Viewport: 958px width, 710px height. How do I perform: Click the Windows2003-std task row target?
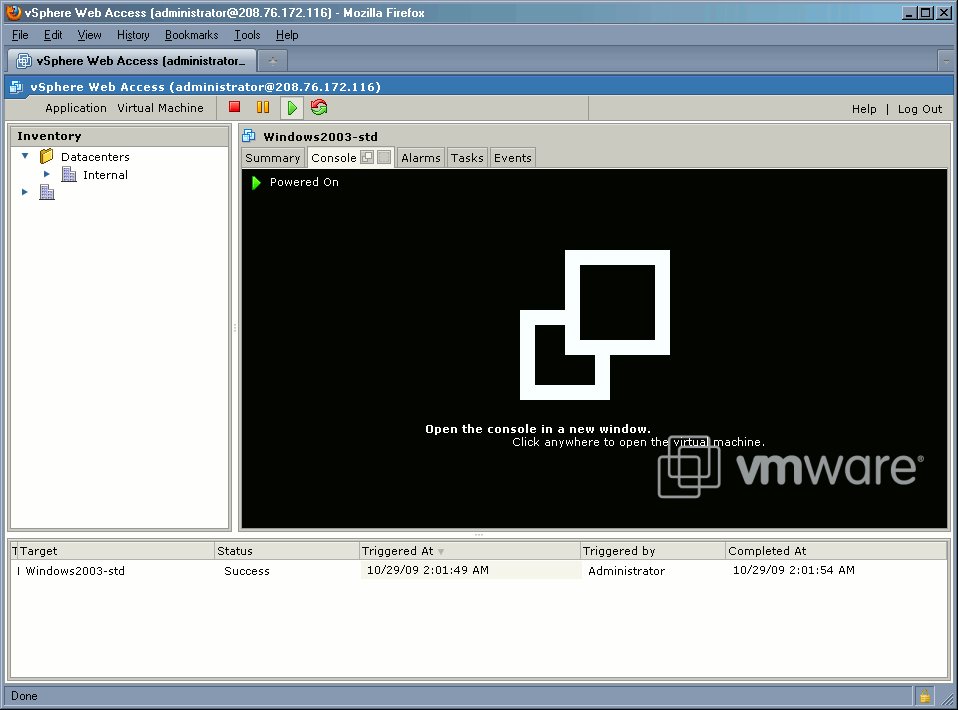(75, 571)
